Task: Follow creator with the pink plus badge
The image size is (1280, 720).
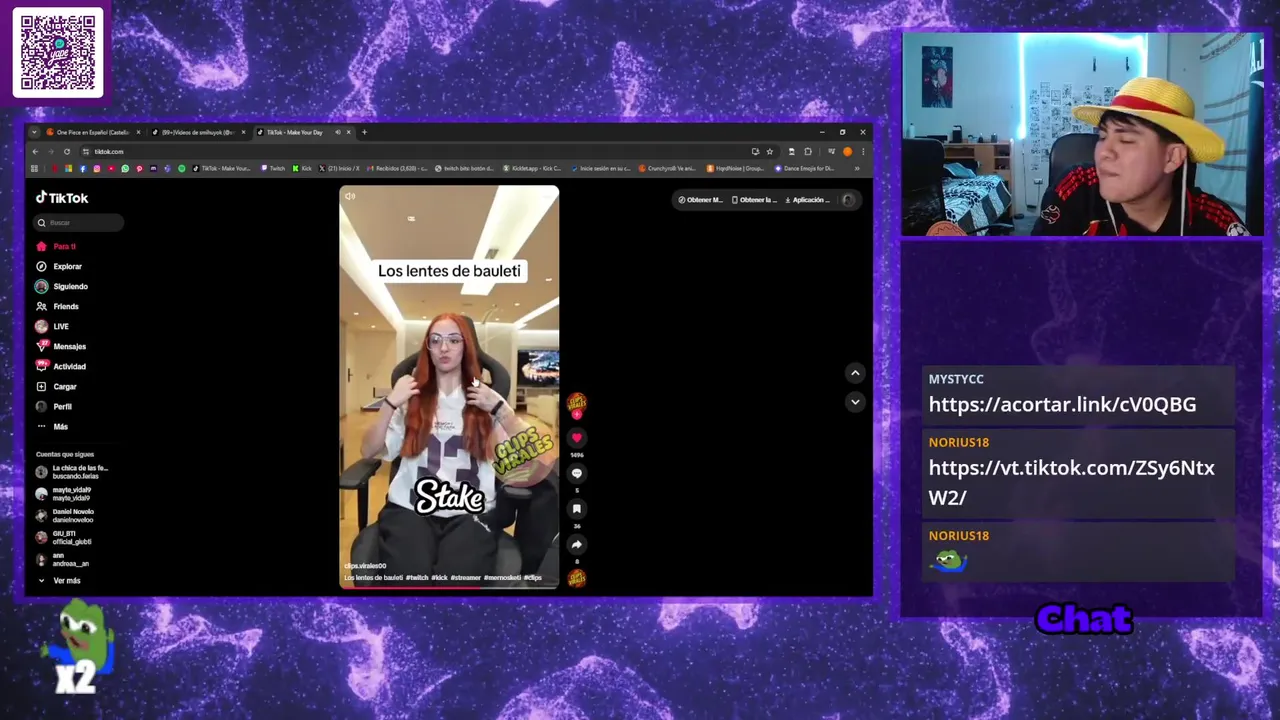Action: pyautogui.click(x=577, y=414)
